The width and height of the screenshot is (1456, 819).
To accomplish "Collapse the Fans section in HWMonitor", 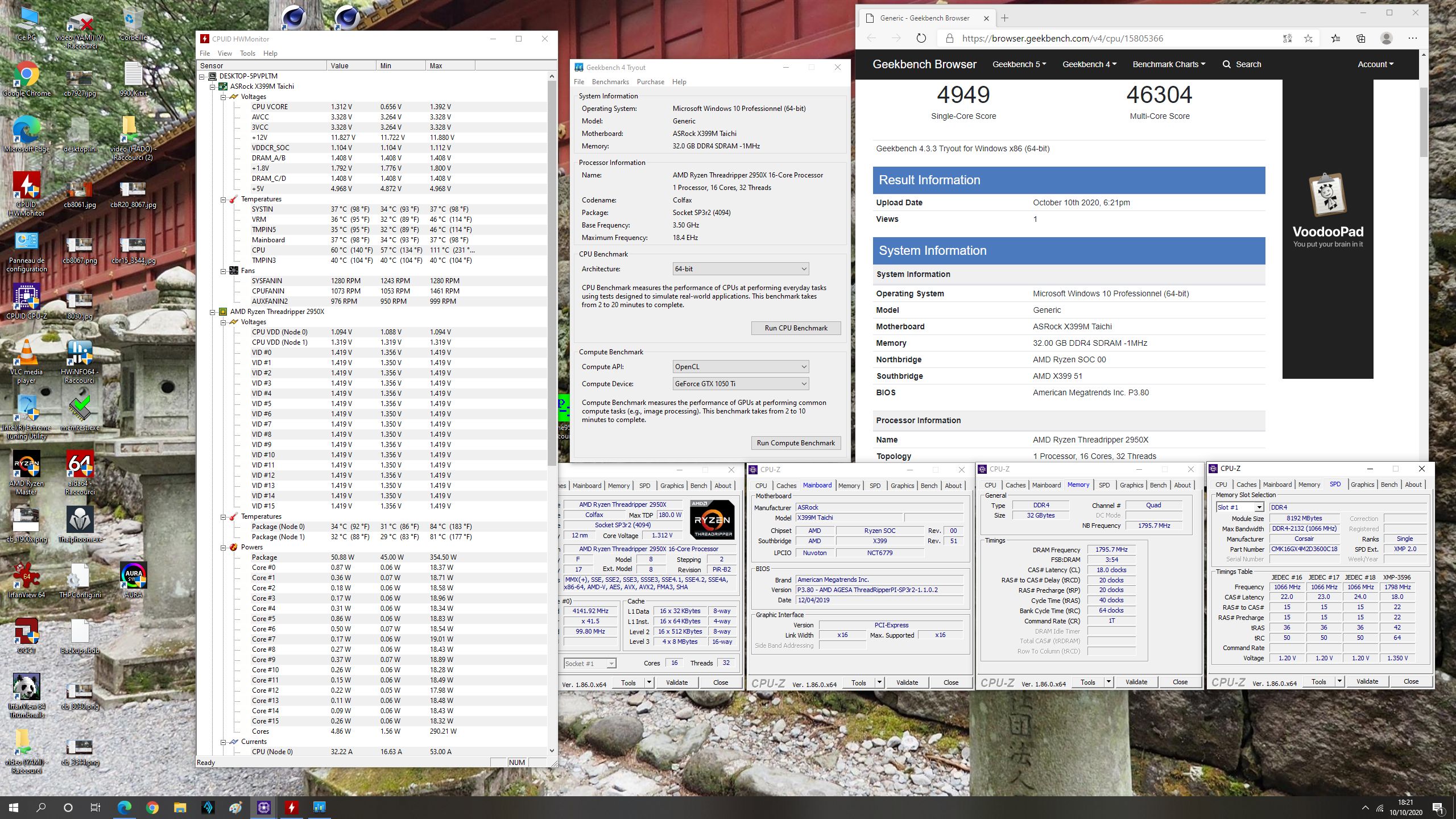I will [223, 271].
